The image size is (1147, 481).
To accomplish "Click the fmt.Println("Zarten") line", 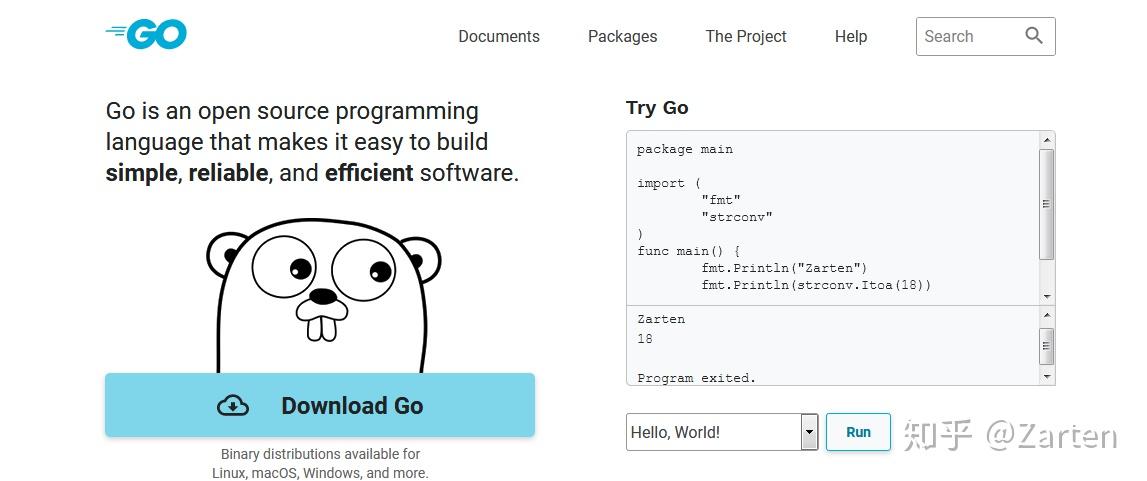I will tap(784, 268).
